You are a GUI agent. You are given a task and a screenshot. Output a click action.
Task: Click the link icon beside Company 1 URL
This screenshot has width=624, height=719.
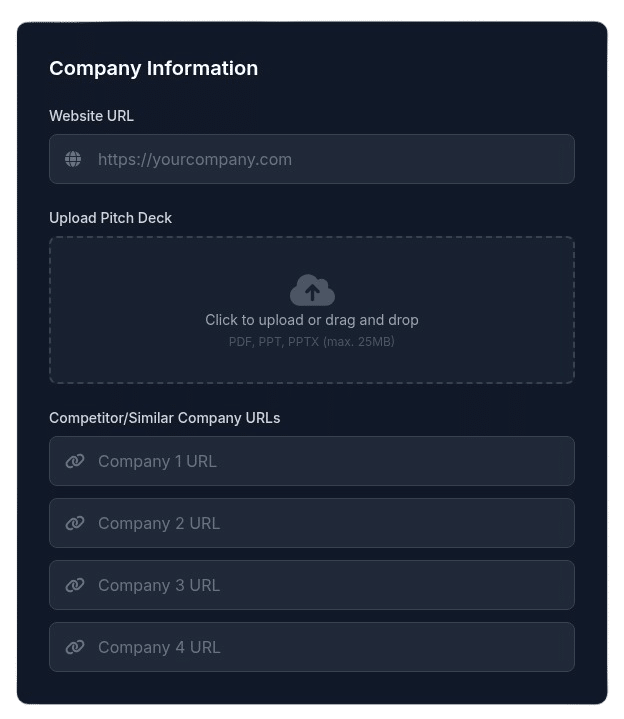click(74, 461)
